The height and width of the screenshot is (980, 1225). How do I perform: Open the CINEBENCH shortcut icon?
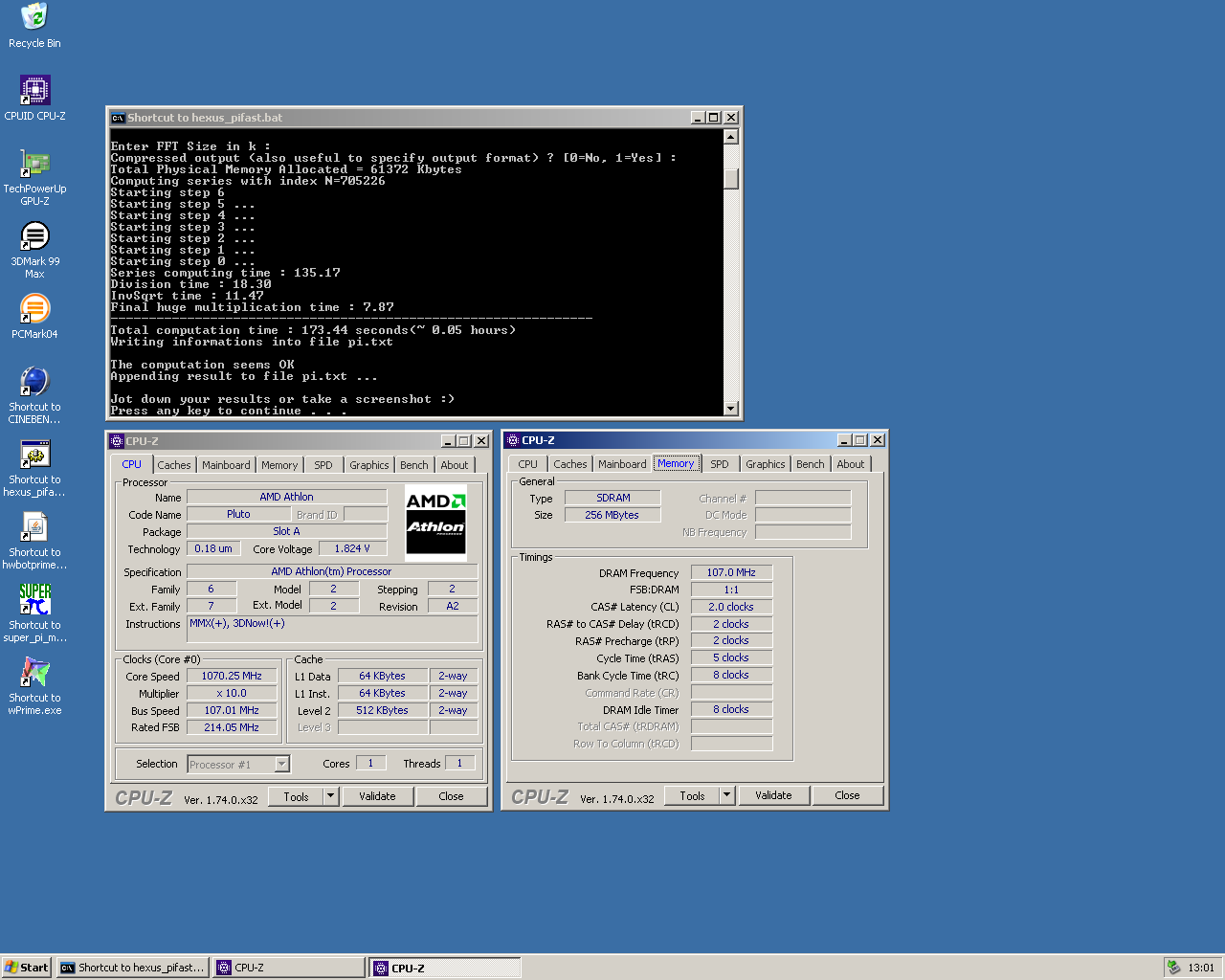click(34, 395)
